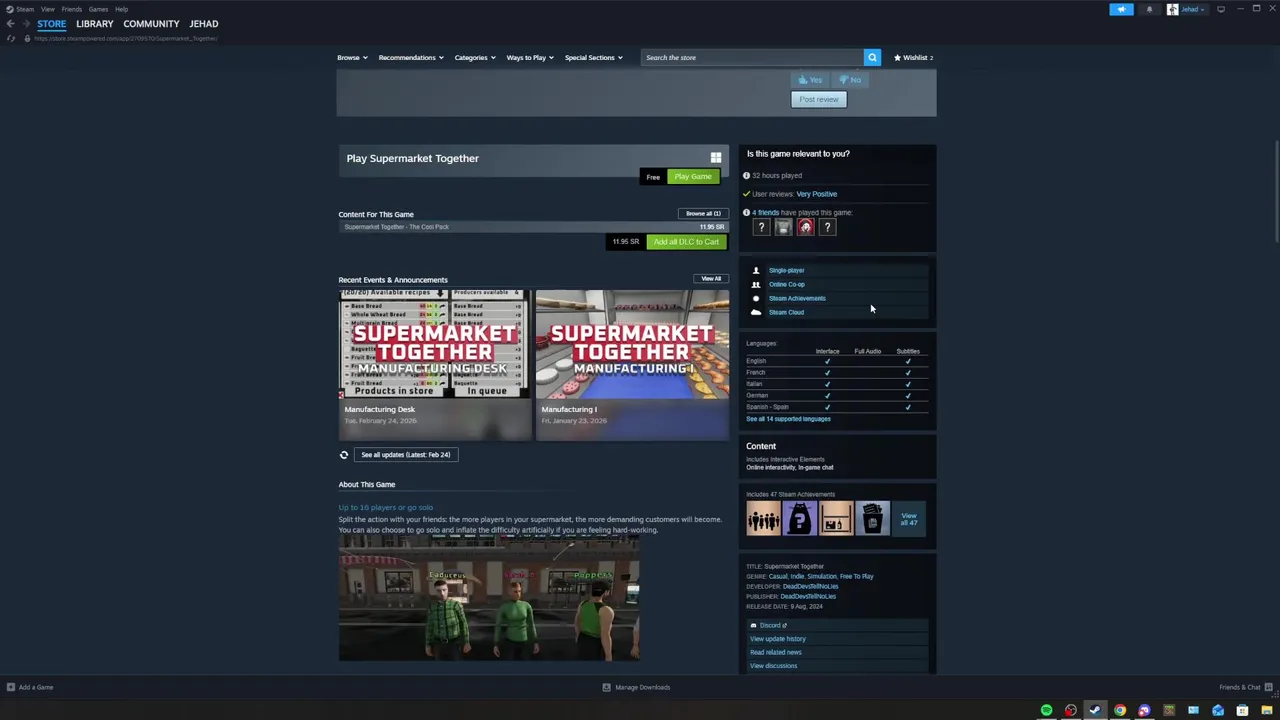Click the refresh icon beside See all updates

point(344,455)
